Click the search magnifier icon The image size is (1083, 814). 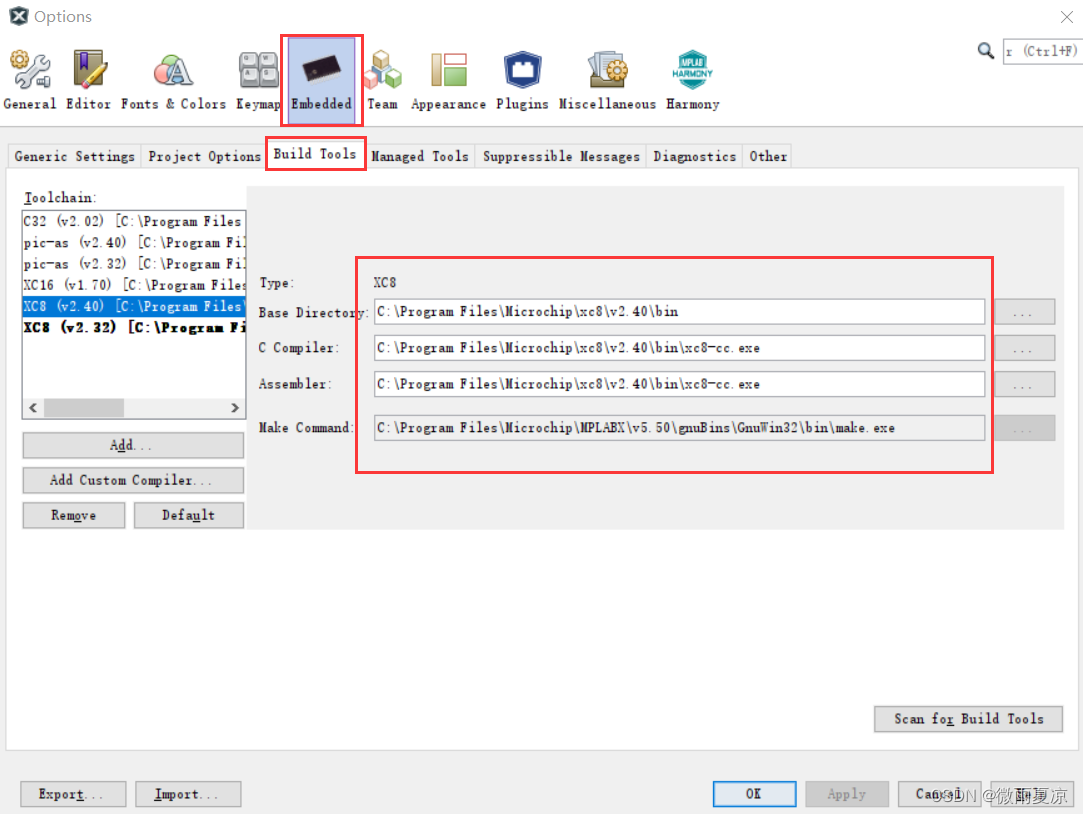986,50
